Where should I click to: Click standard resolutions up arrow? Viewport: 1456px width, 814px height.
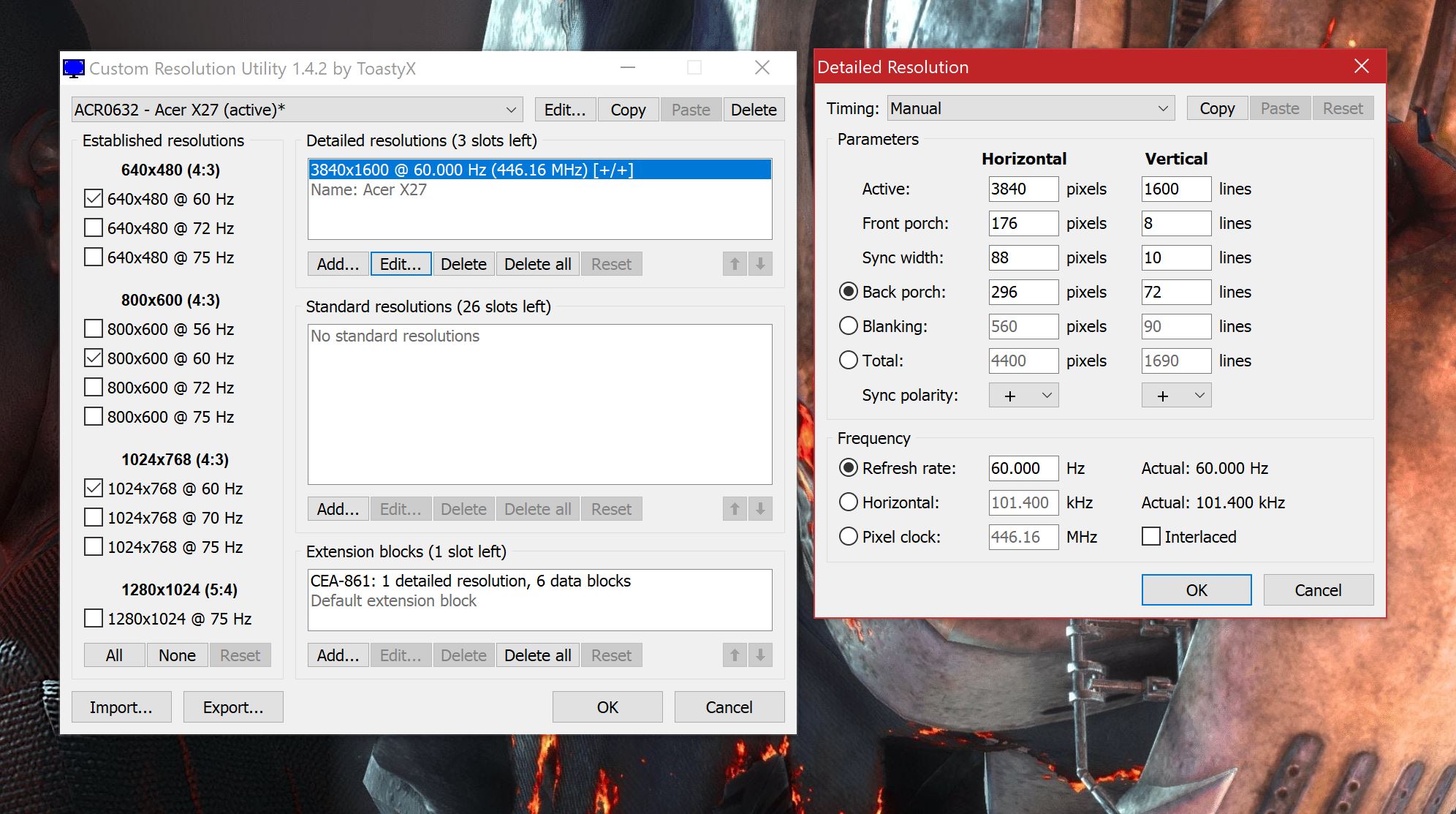(x=735, y=509)
